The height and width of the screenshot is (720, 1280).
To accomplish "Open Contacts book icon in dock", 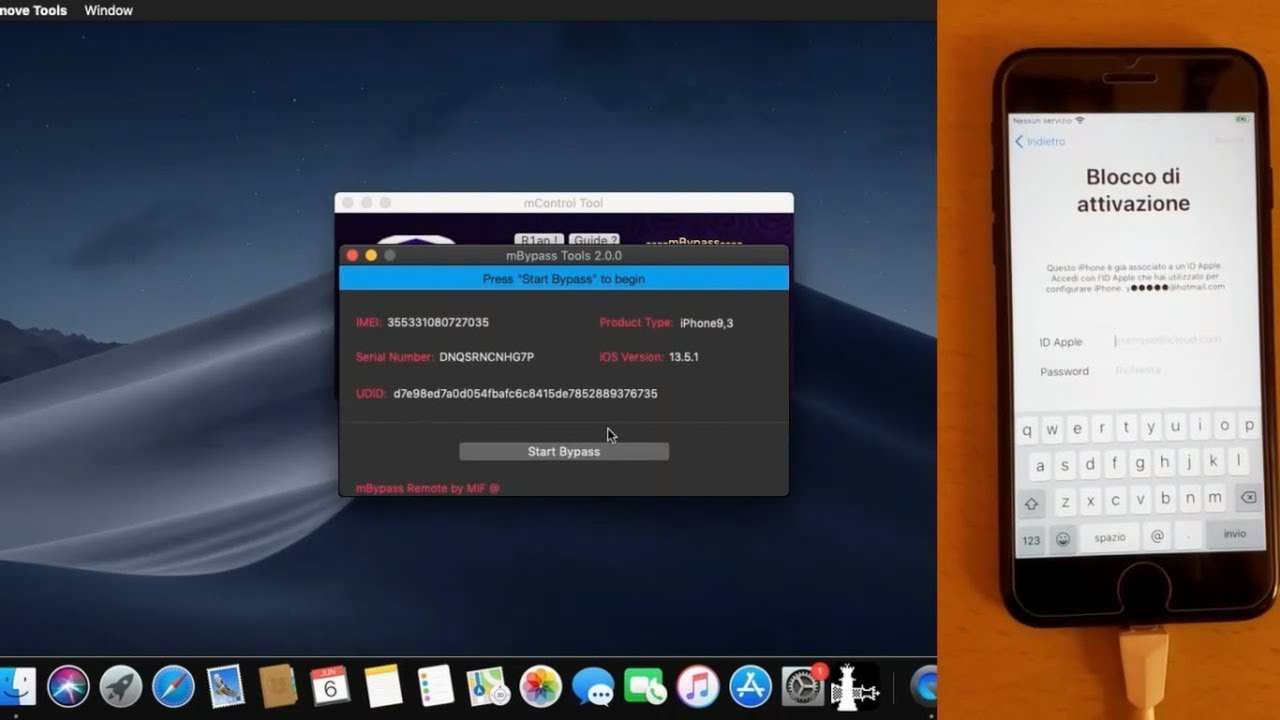I will 278,687.
